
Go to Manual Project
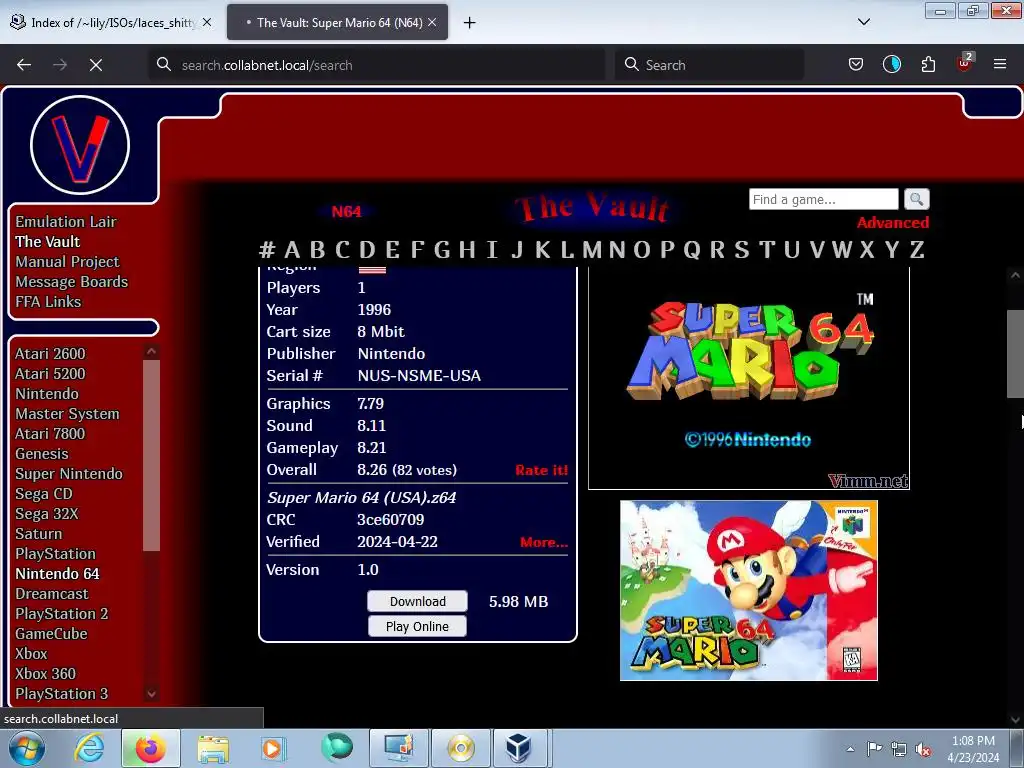coord(67,262)
